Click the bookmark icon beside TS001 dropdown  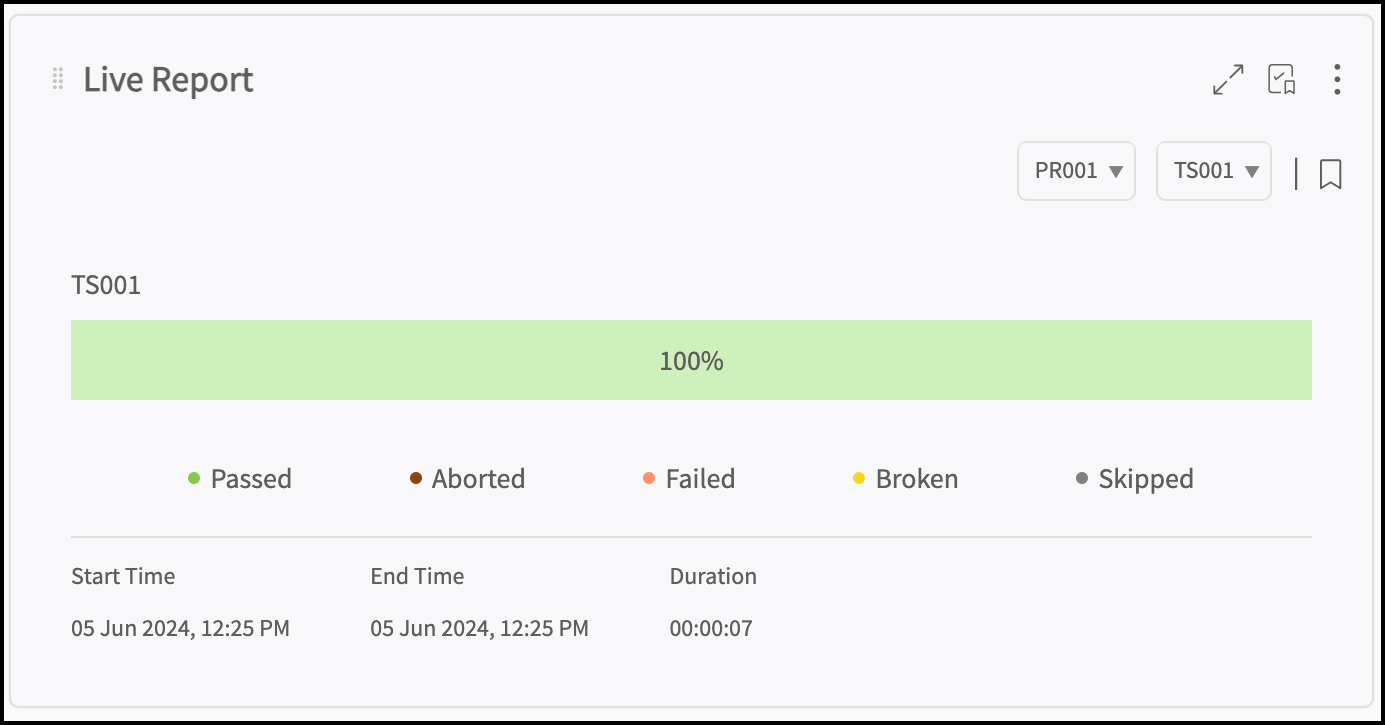pyautogui.click(x=1330, y=174)
